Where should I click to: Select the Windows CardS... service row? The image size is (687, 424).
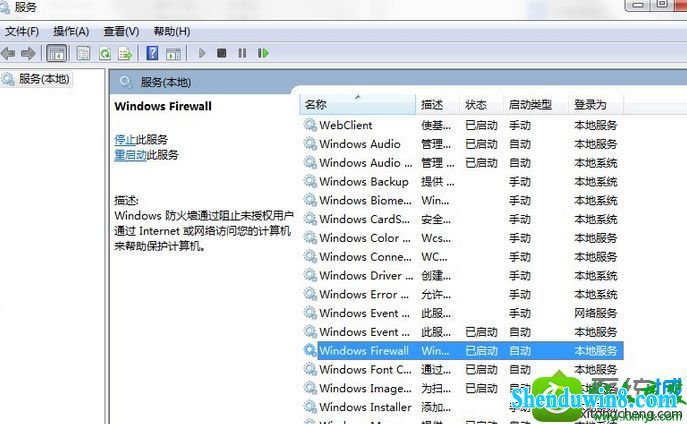click(x=462, y=219)
